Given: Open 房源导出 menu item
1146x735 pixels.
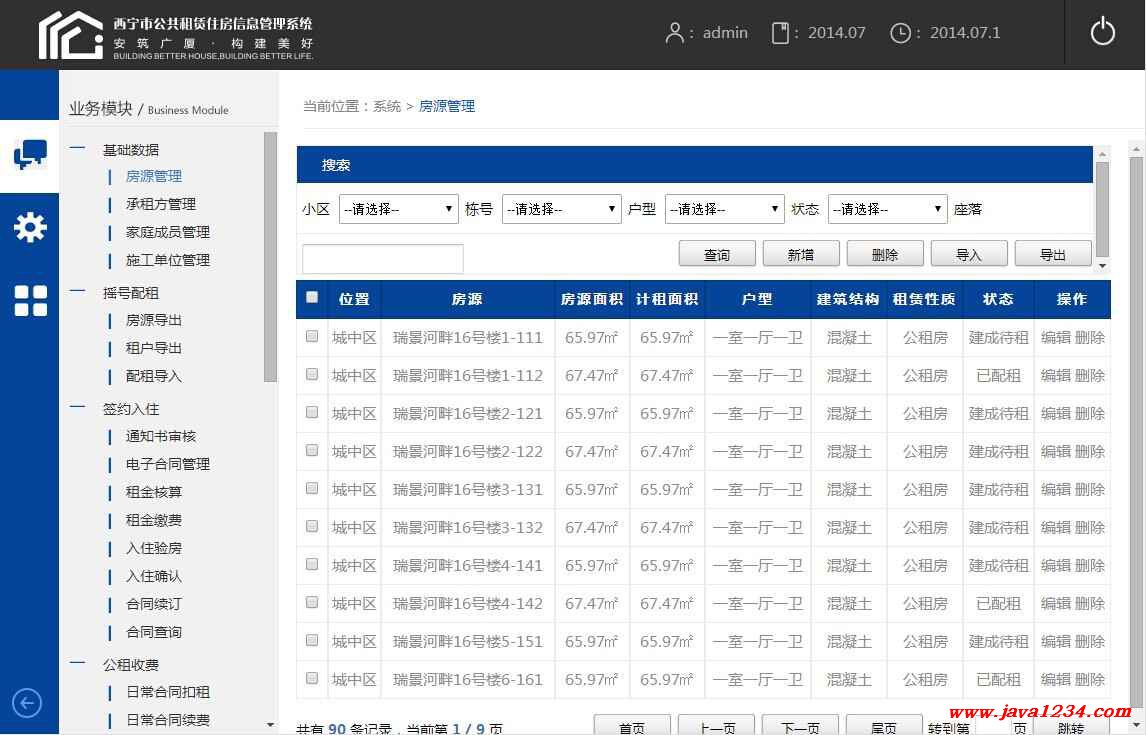Looking at the screenshot, I should pos(153,320).
